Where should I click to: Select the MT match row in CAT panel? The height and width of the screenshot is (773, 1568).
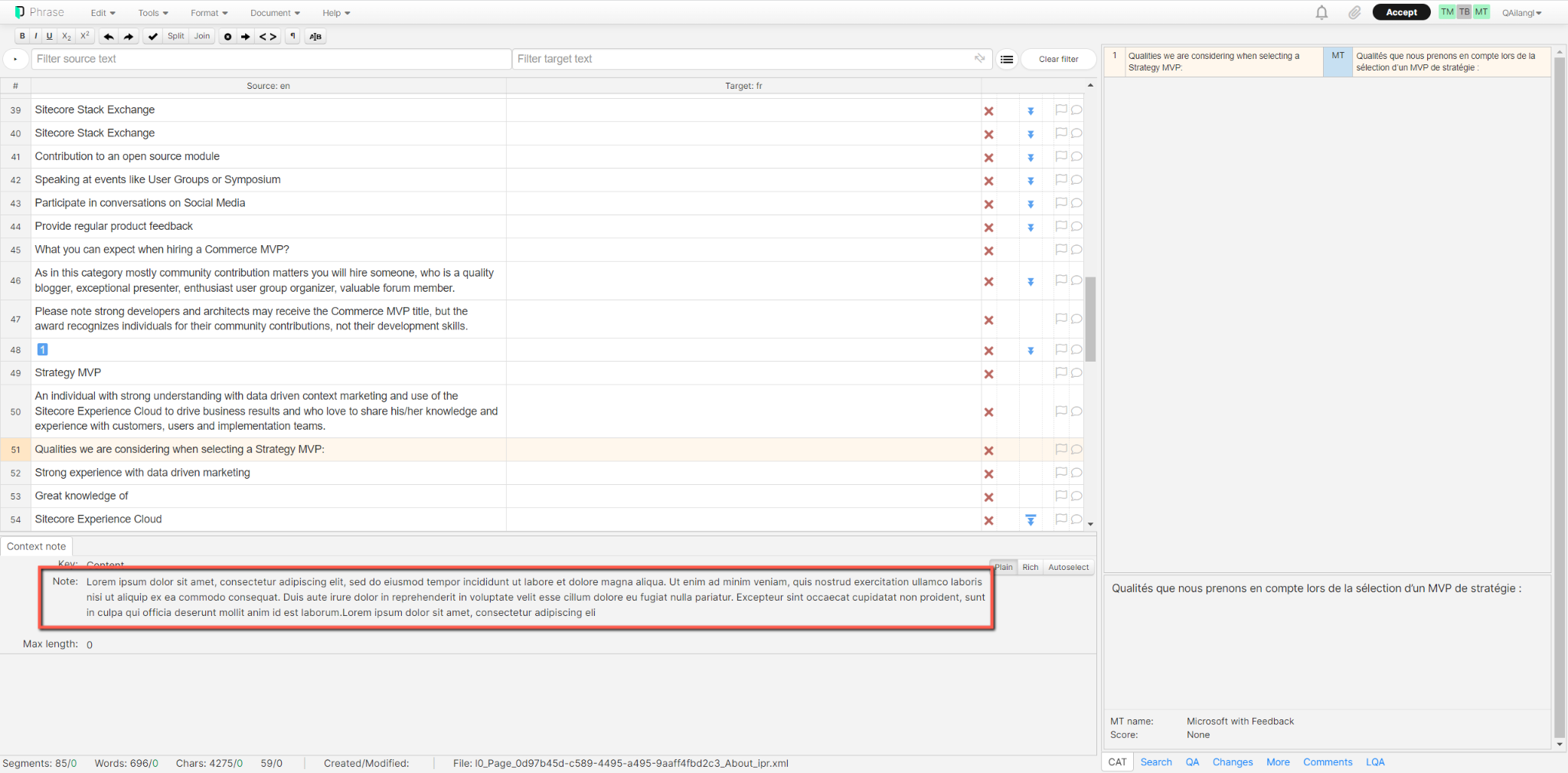pos(1328,62)
